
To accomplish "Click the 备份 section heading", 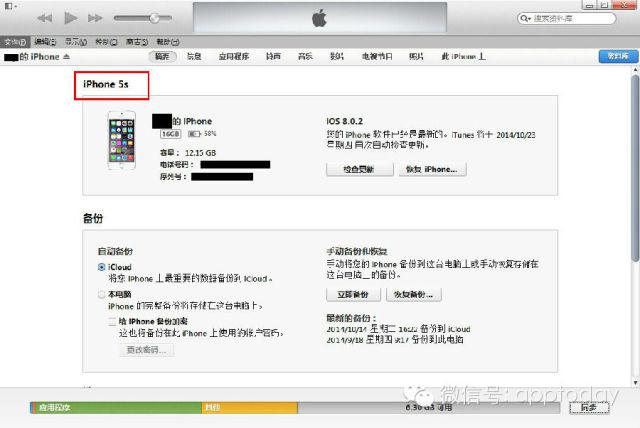I will coord(93,219).
